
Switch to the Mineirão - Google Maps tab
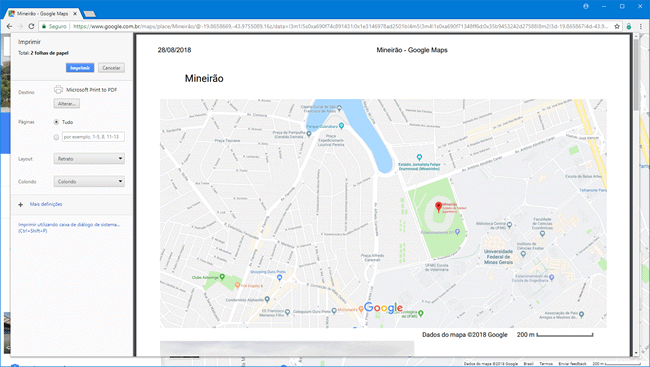pyautogui.click(x=41, y=14)
